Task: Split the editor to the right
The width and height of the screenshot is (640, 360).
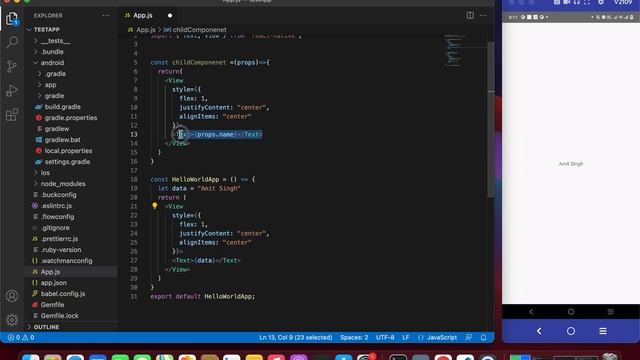Action: point(470,16)
